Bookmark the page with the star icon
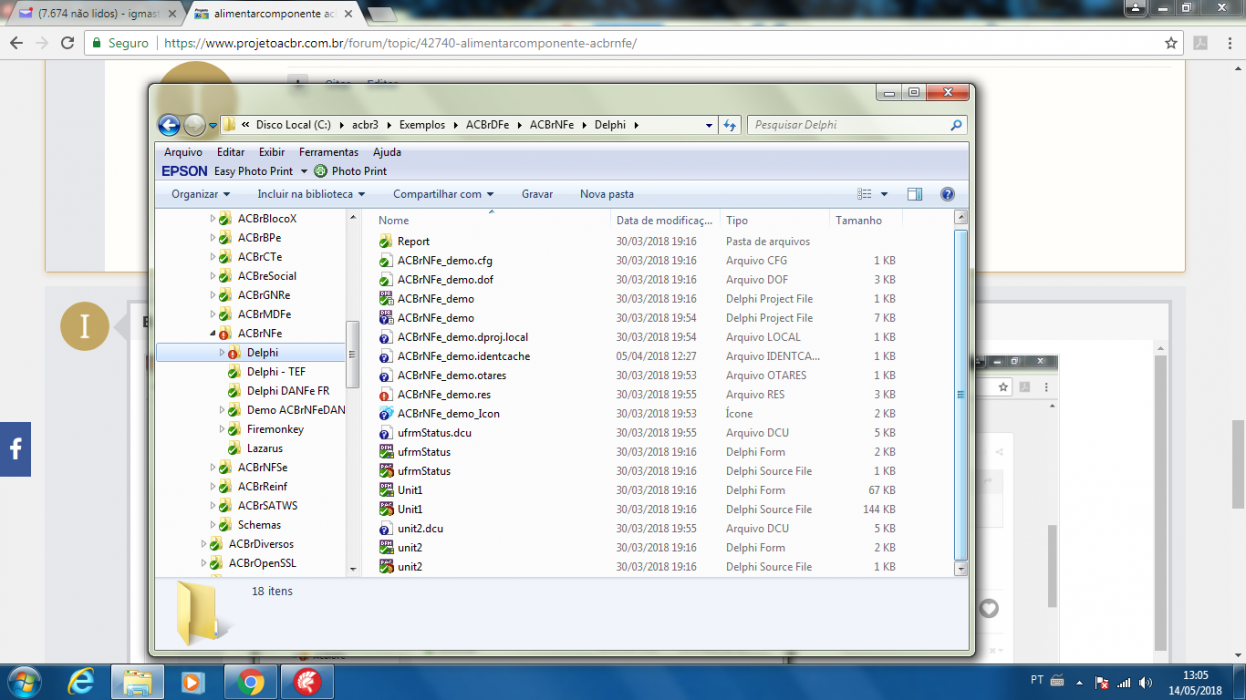The height and width of the screenshot is (700, 1246). pyautogui.click(x=1171, y=43)
